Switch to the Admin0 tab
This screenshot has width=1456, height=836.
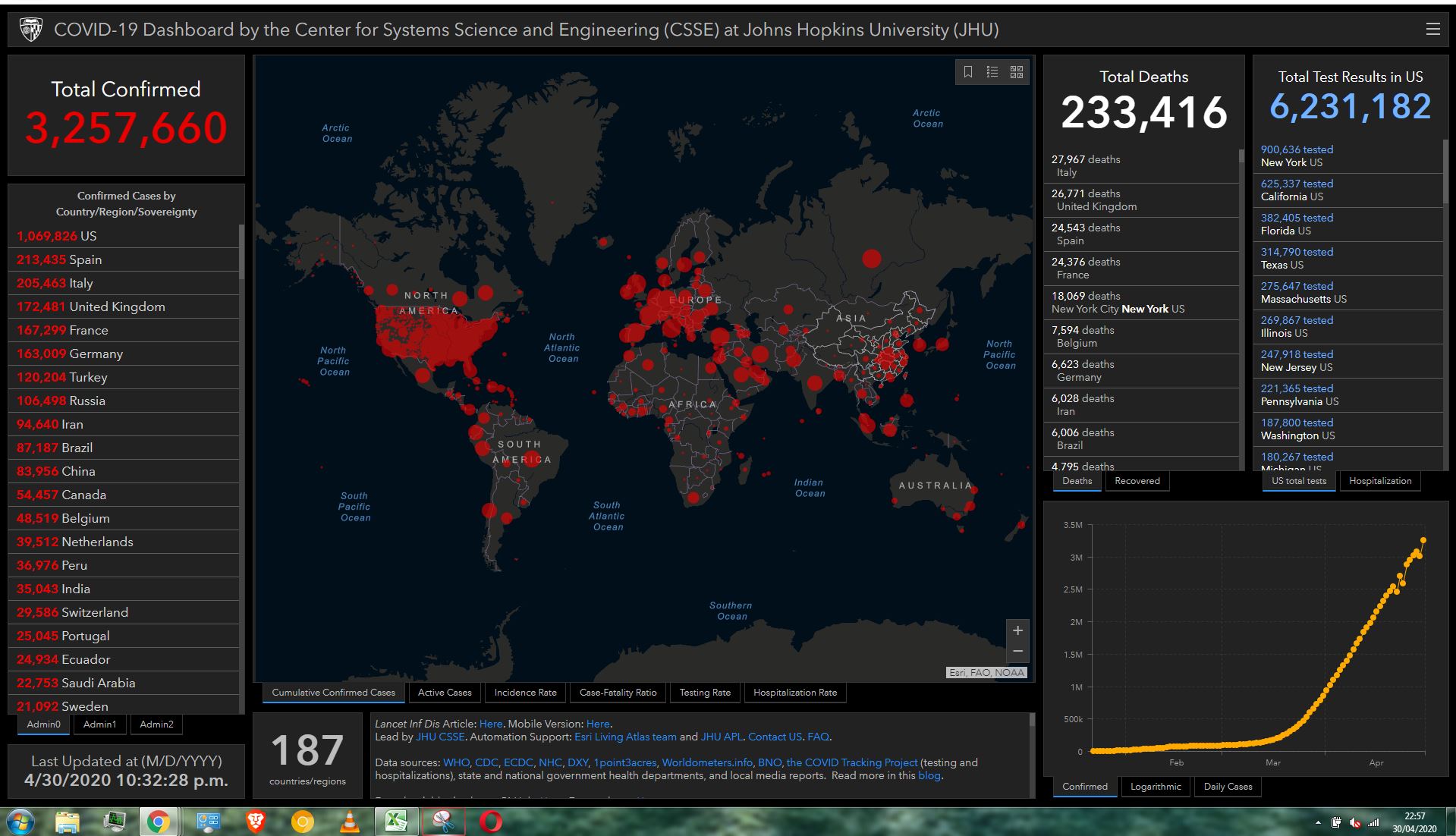pyautogui.click(x=44, y=724)
